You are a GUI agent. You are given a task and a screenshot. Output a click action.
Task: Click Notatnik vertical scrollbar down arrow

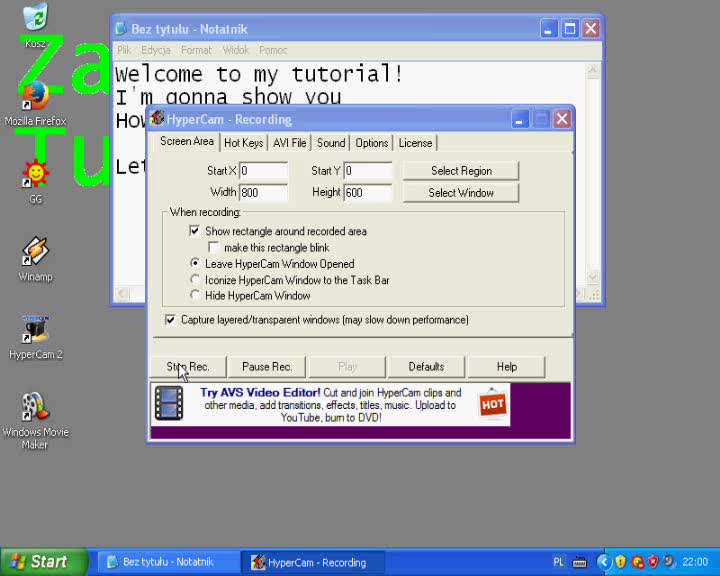(x=593, y=277)
